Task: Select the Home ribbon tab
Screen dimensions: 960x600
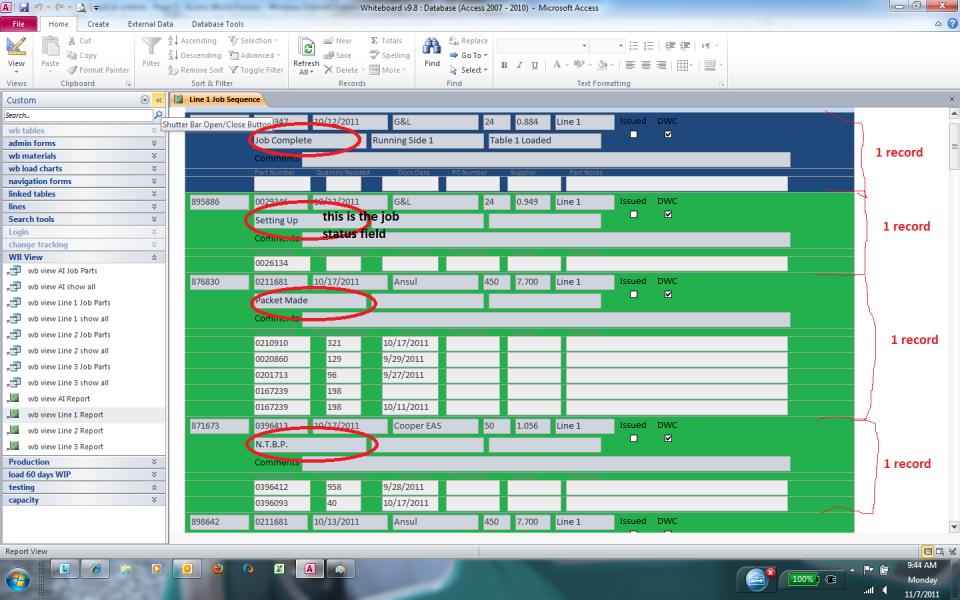Action: [59, 24]
